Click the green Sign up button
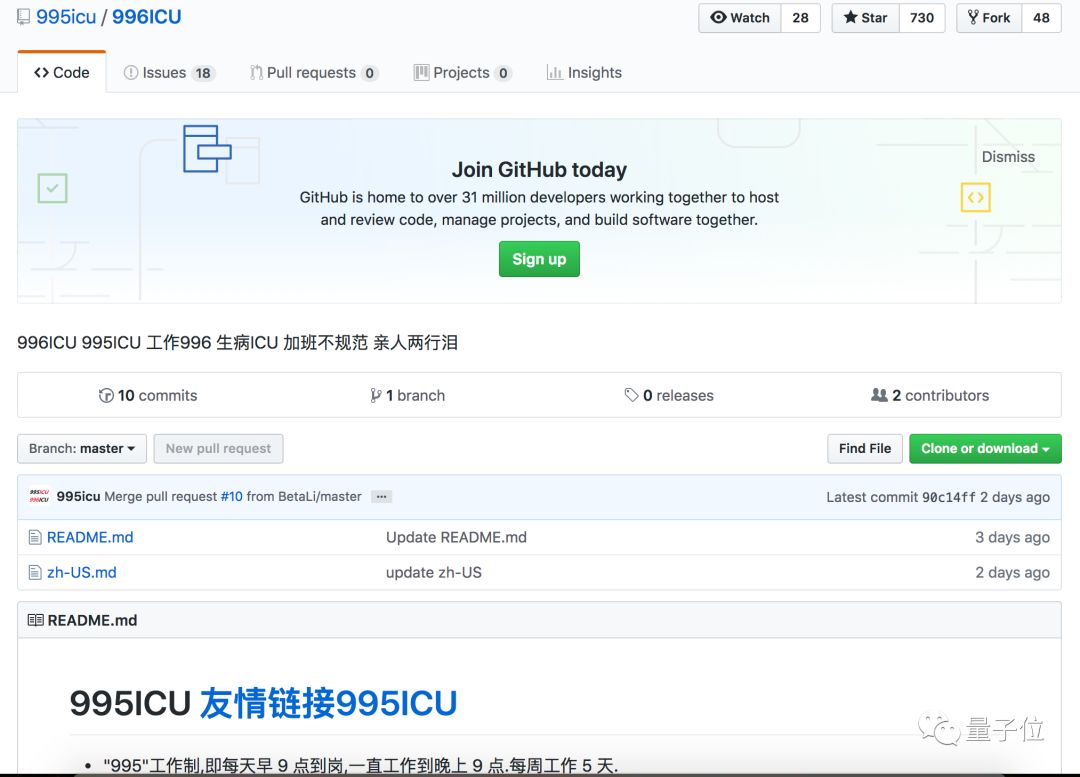 539,259
